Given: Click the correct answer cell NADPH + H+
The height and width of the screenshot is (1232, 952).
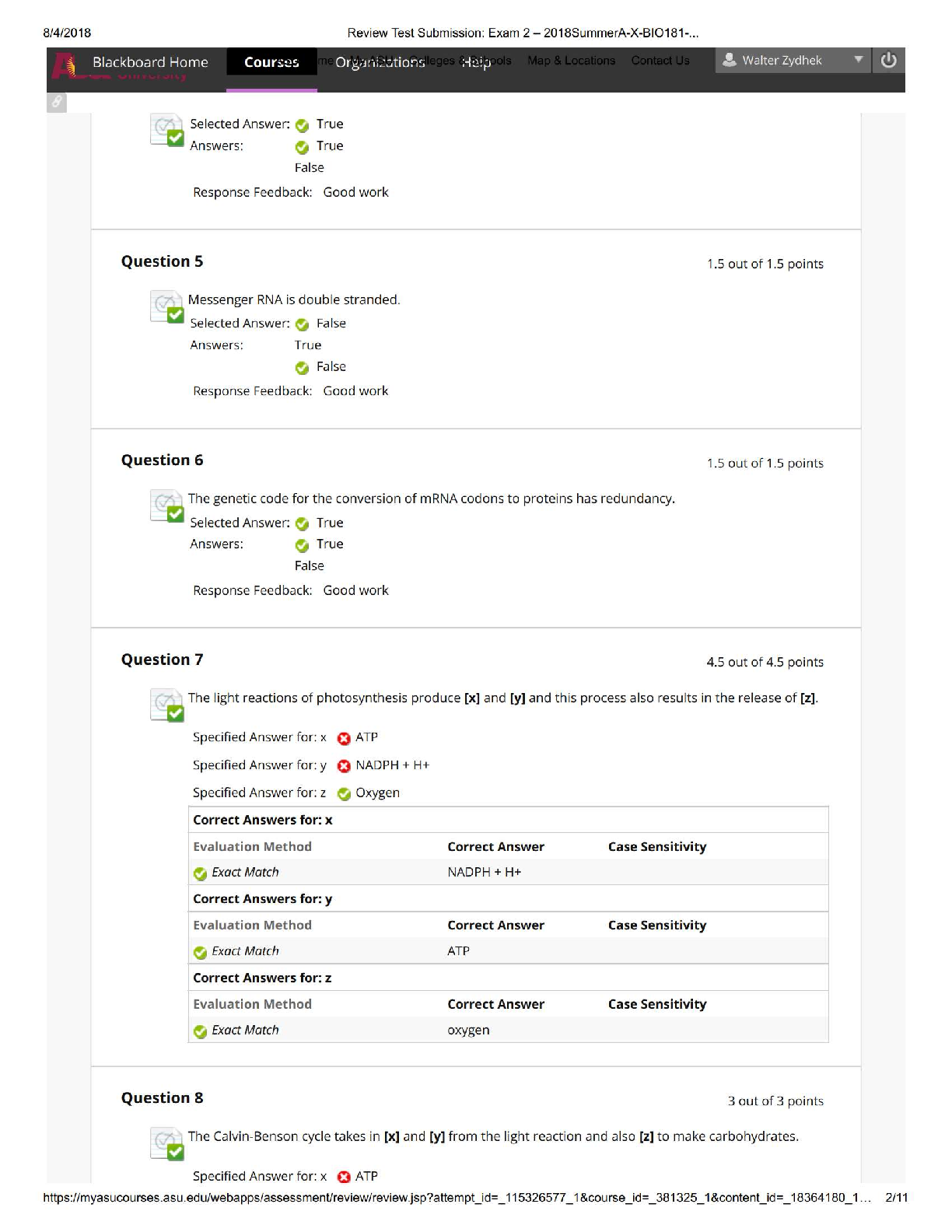Looking at the screenshot, I should pyautogui.click(x=485, y=872).
